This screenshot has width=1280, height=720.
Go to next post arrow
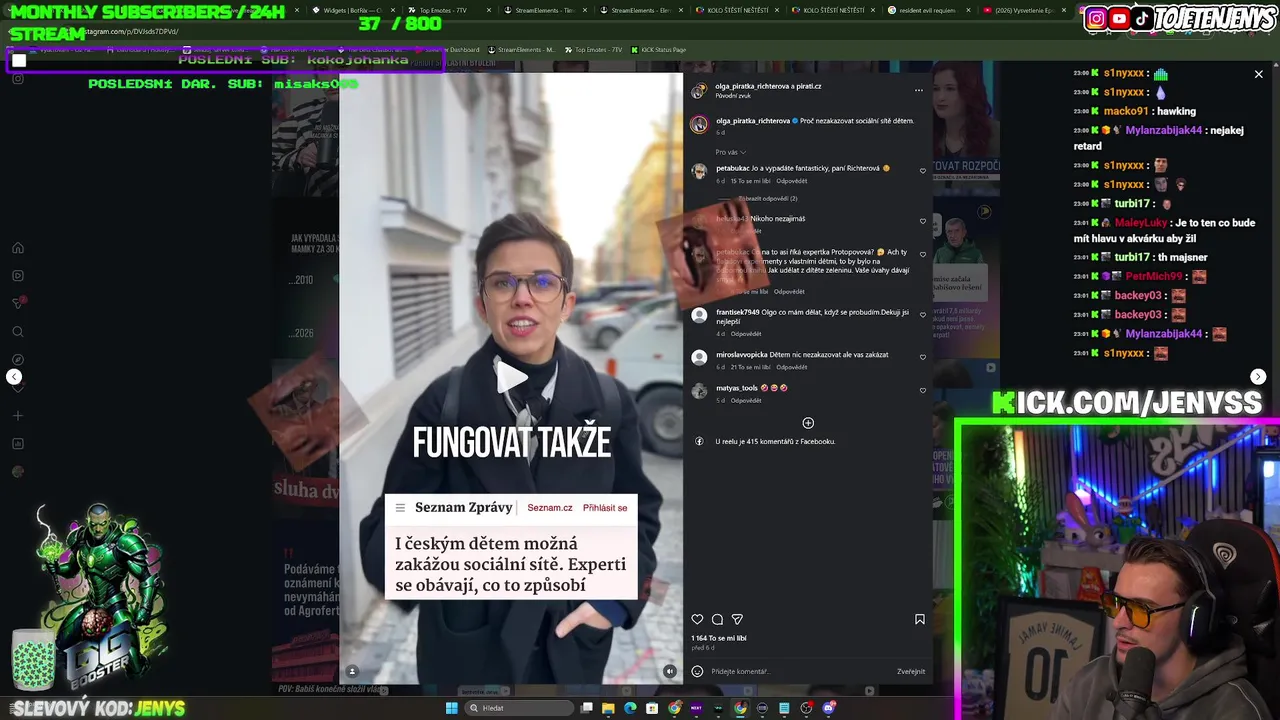[1258, 377]
